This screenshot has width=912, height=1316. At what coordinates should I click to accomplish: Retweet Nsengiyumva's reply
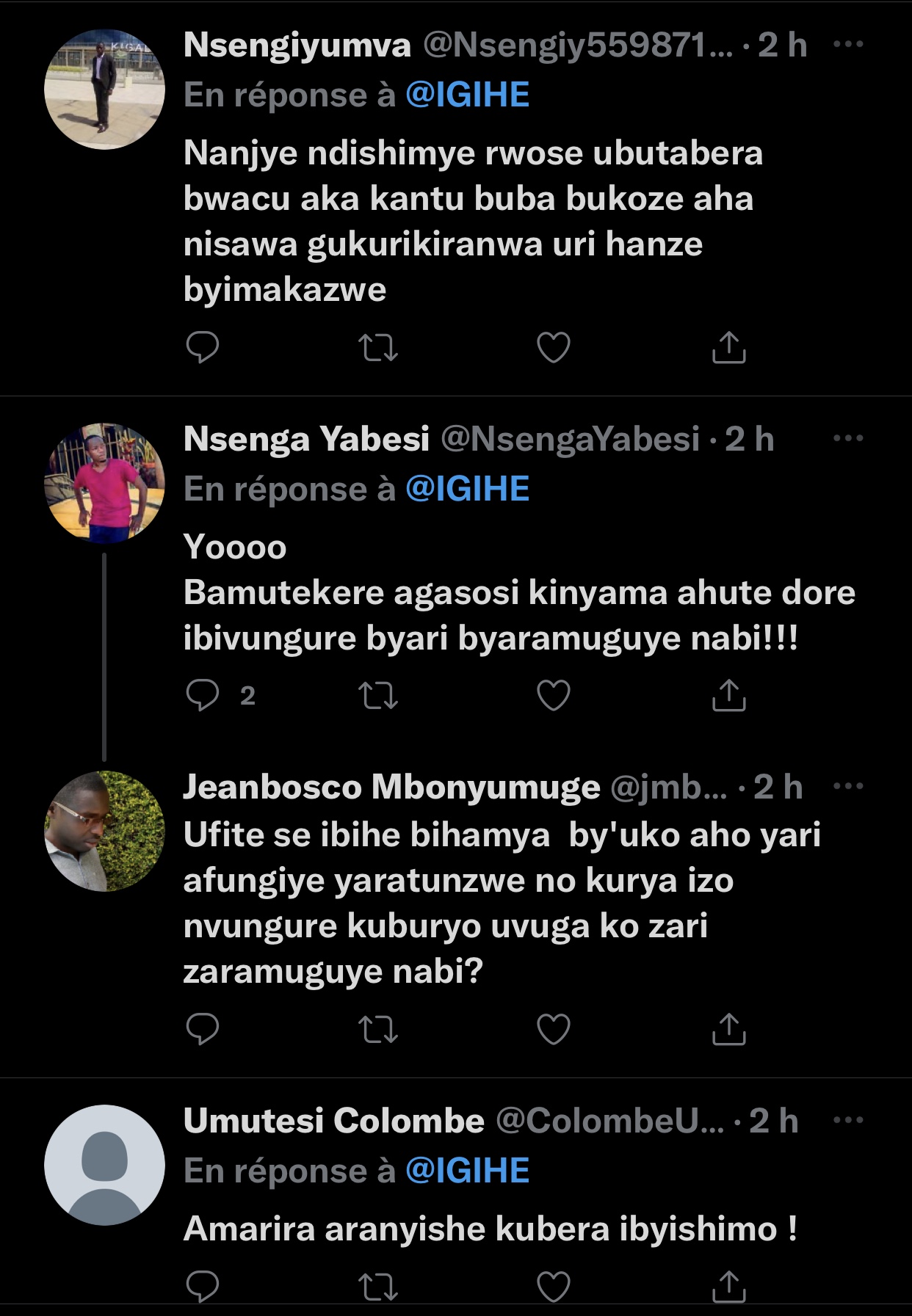(x=378, y=348)
